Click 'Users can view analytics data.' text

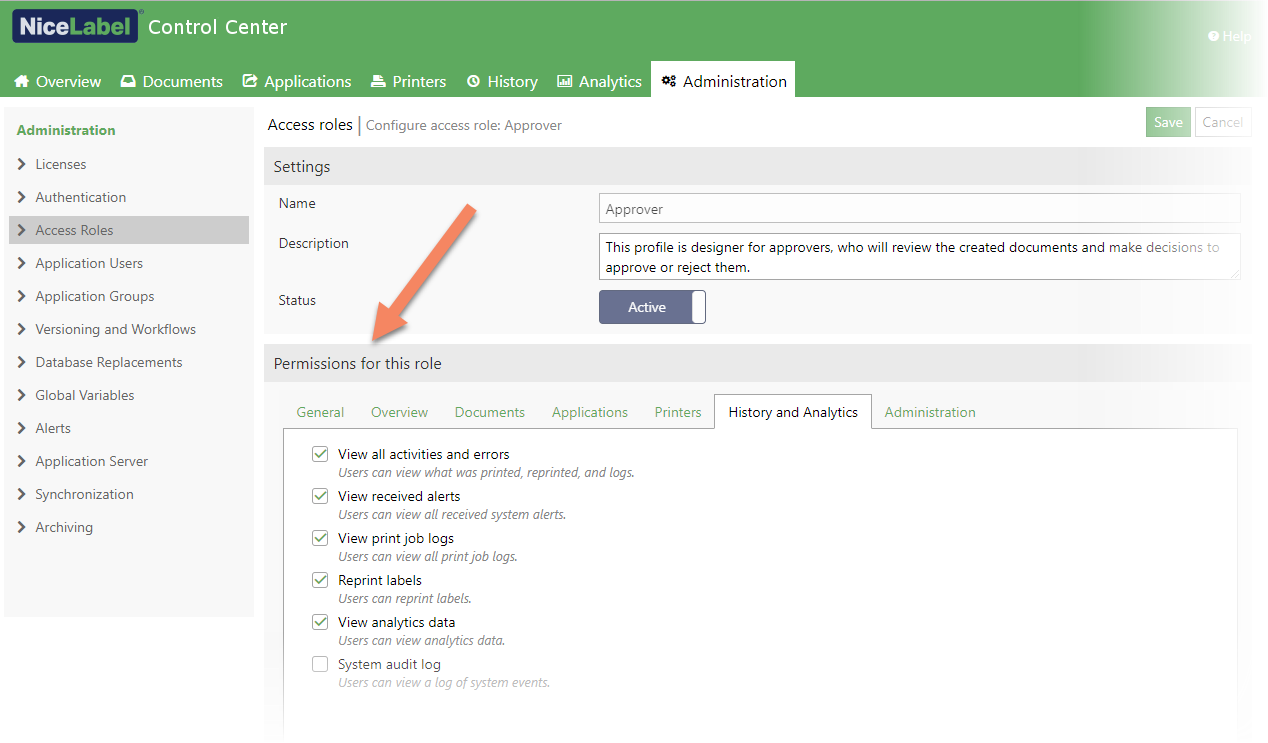[422, 641]
